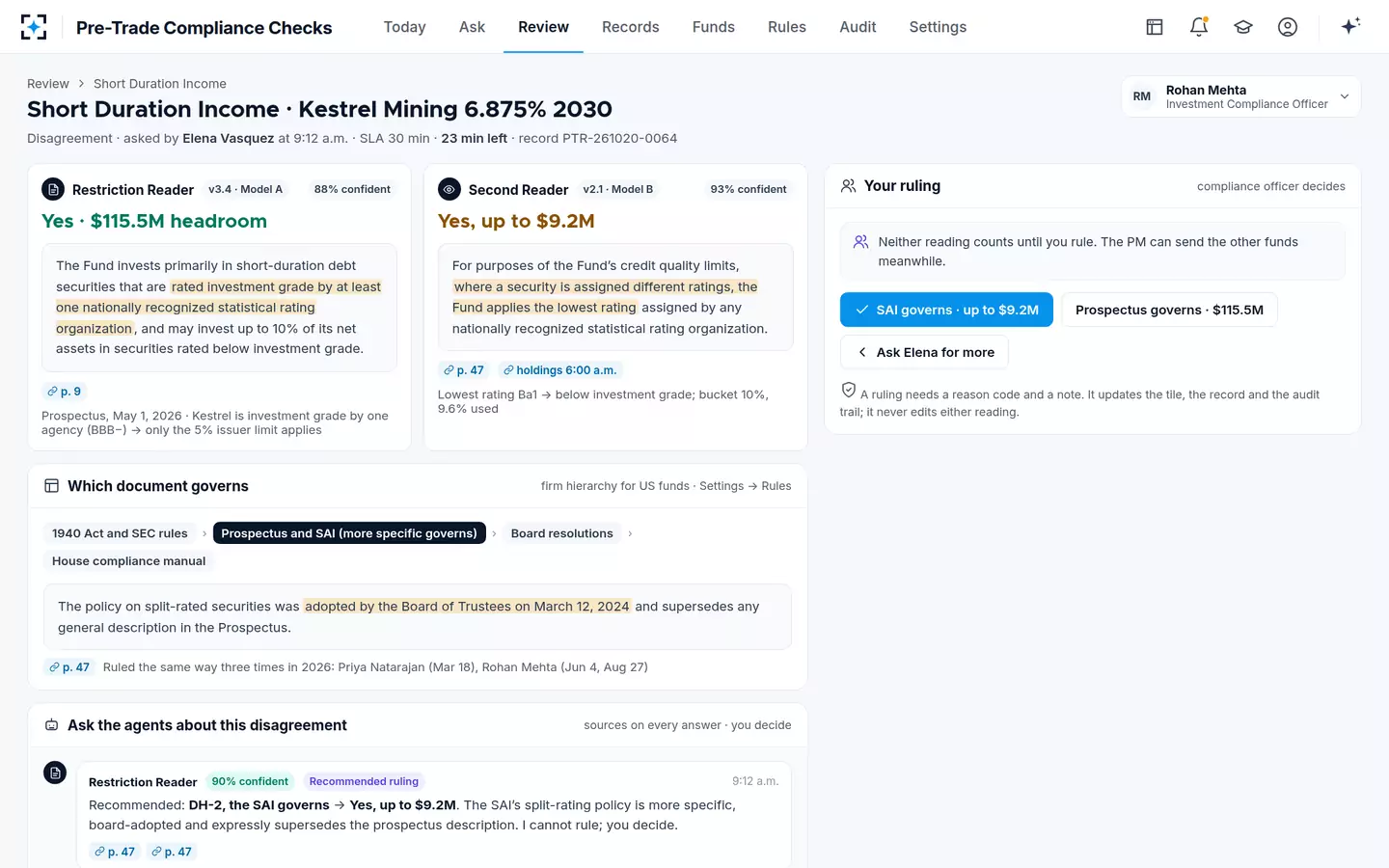This screenshot has height=868, width=1389.
Task: Open the Settings tab
Action: click(x=938, y=27)
